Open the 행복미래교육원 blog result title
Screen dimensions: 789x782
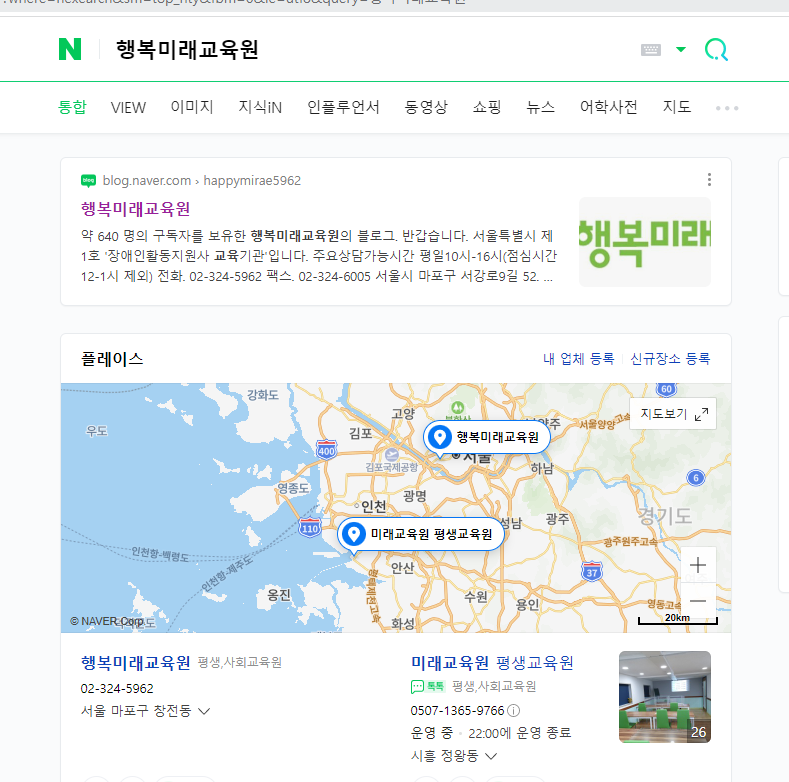(135, 209)
